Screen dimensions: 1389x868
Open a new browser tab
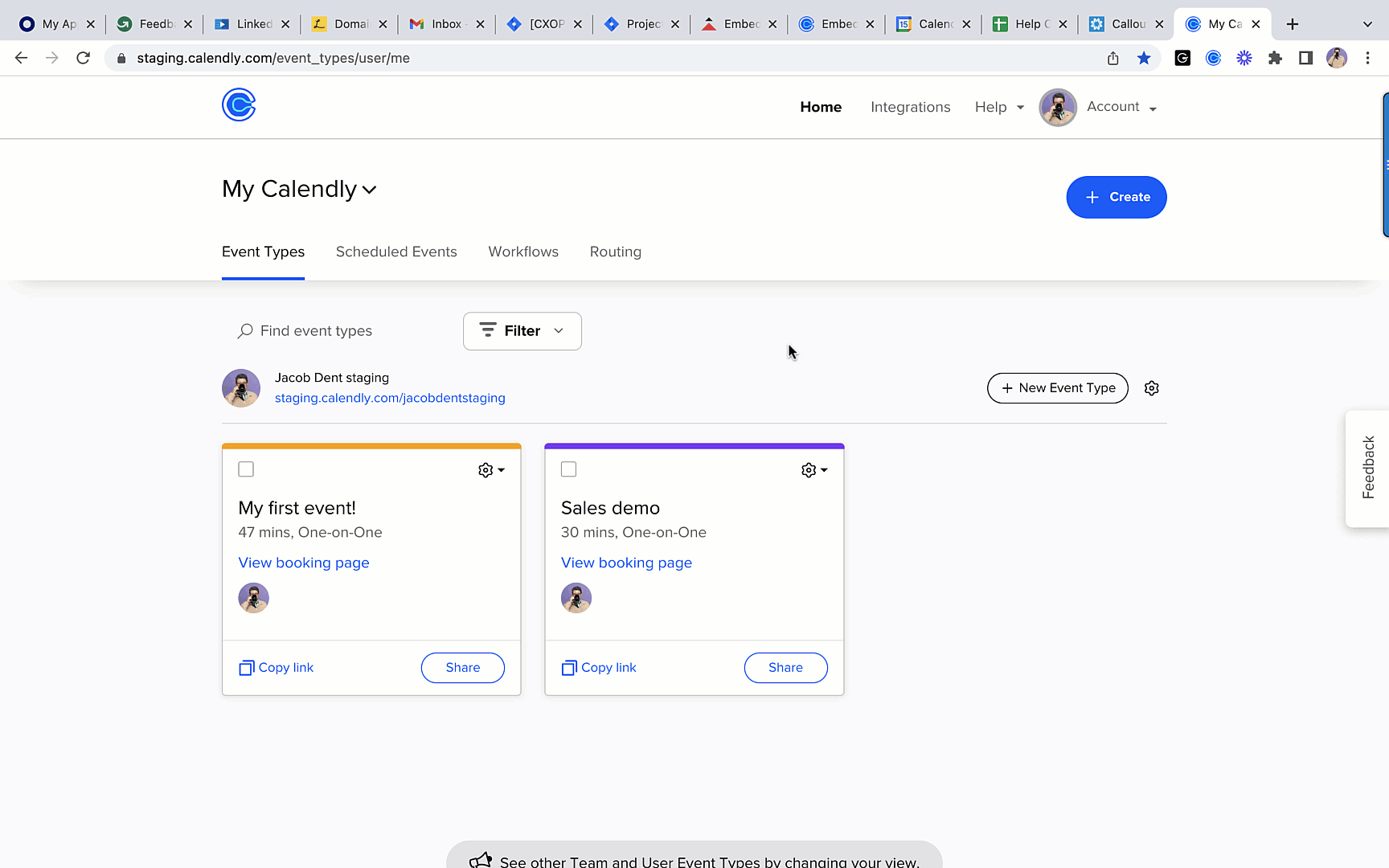coord(1293,24)
